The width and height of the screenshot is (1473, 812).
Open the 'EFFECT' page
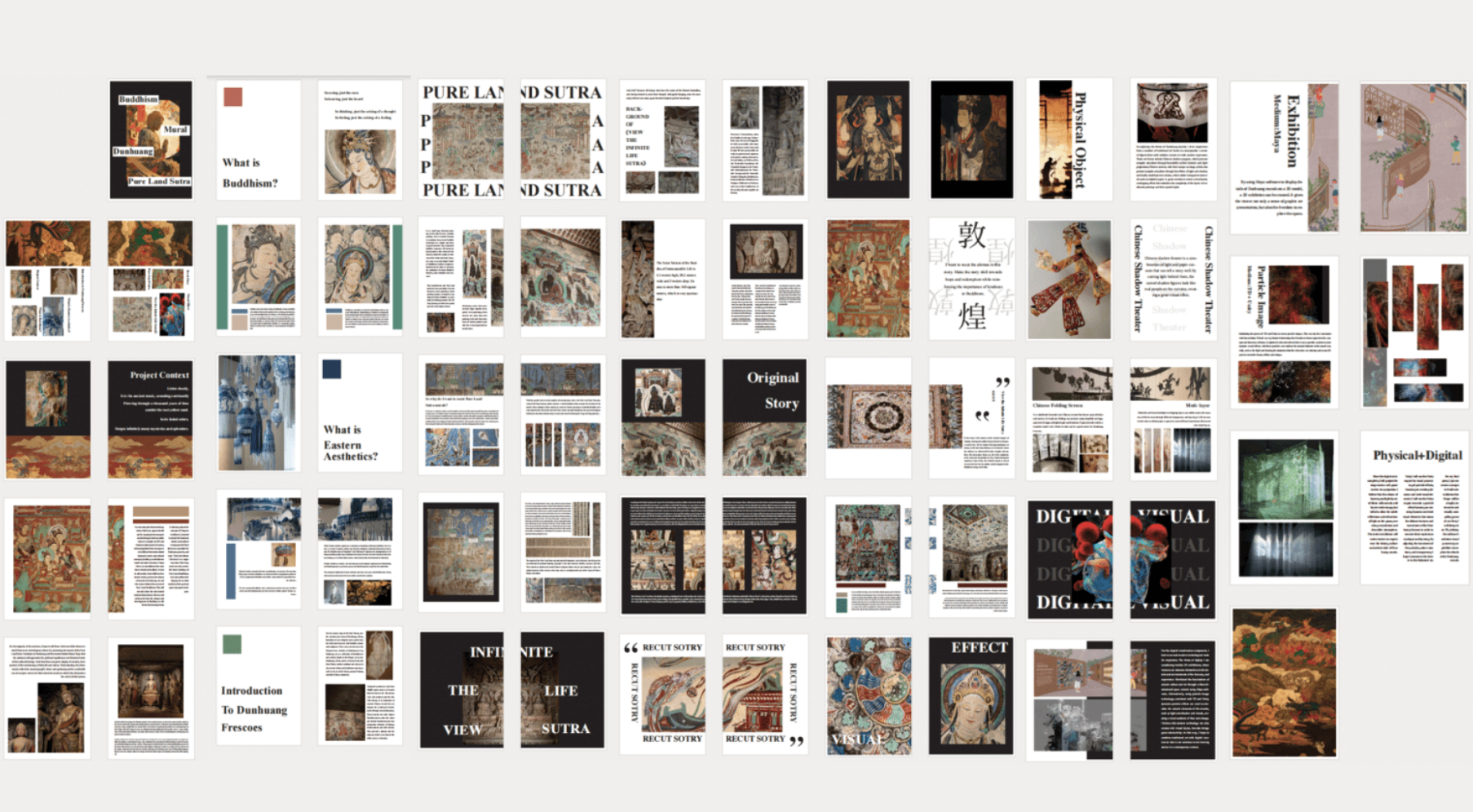971,695
